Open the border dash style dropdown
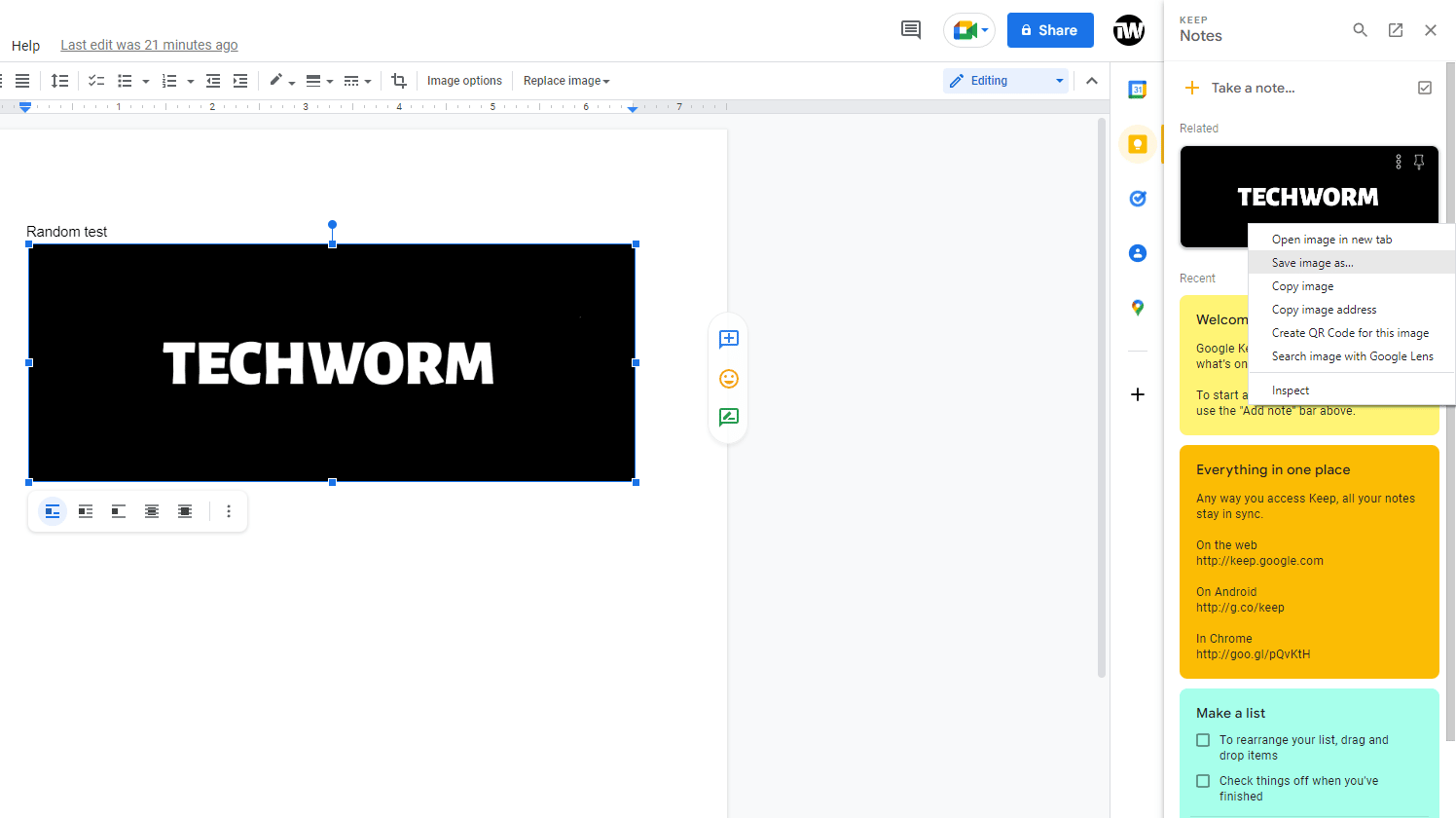The width and height of the screenshot is (1456, 818). point(357,81)
